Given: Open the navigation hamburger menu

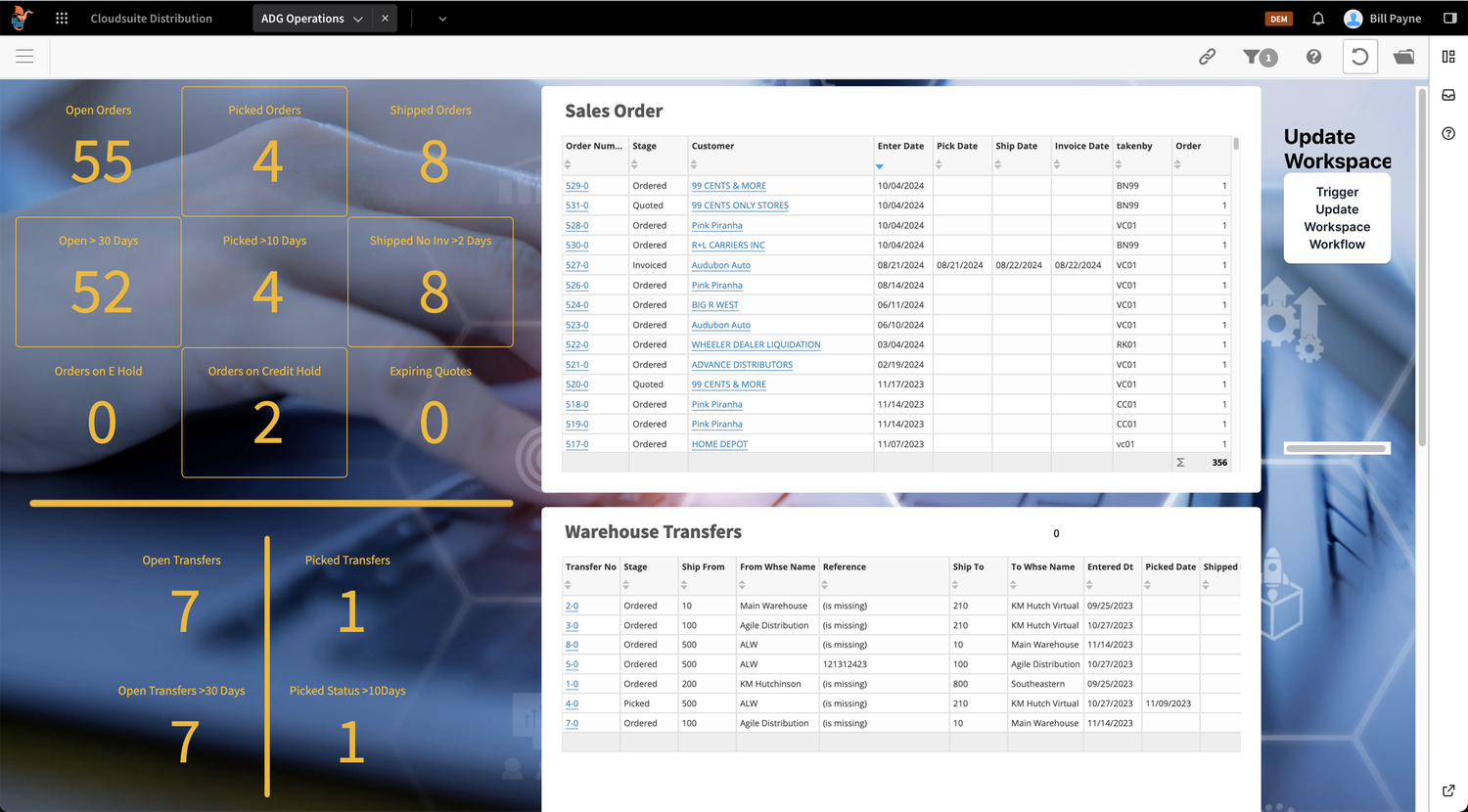Looking at the screenshot, I should tap(24, 56).
